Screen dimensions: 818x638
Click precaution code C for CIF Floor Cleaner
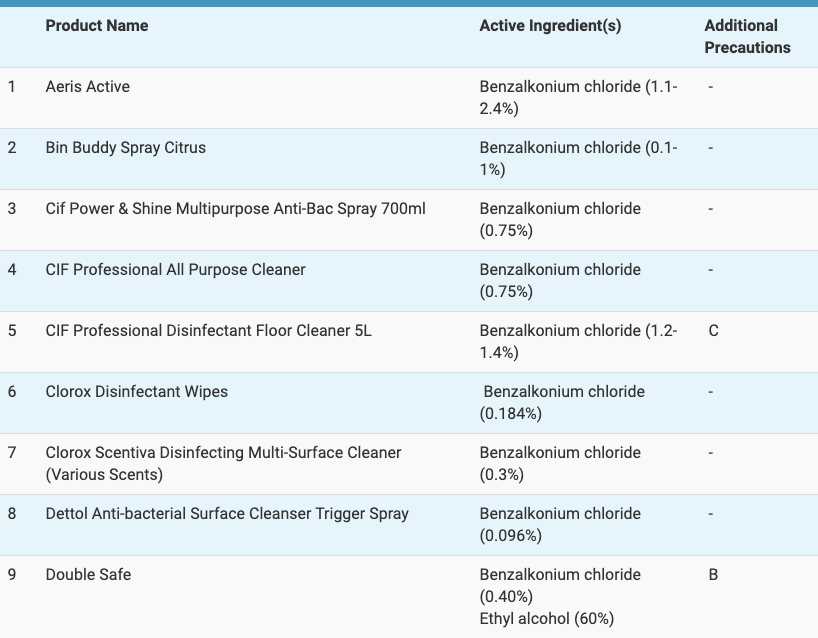pyautogui.click(x=713, y=331)
